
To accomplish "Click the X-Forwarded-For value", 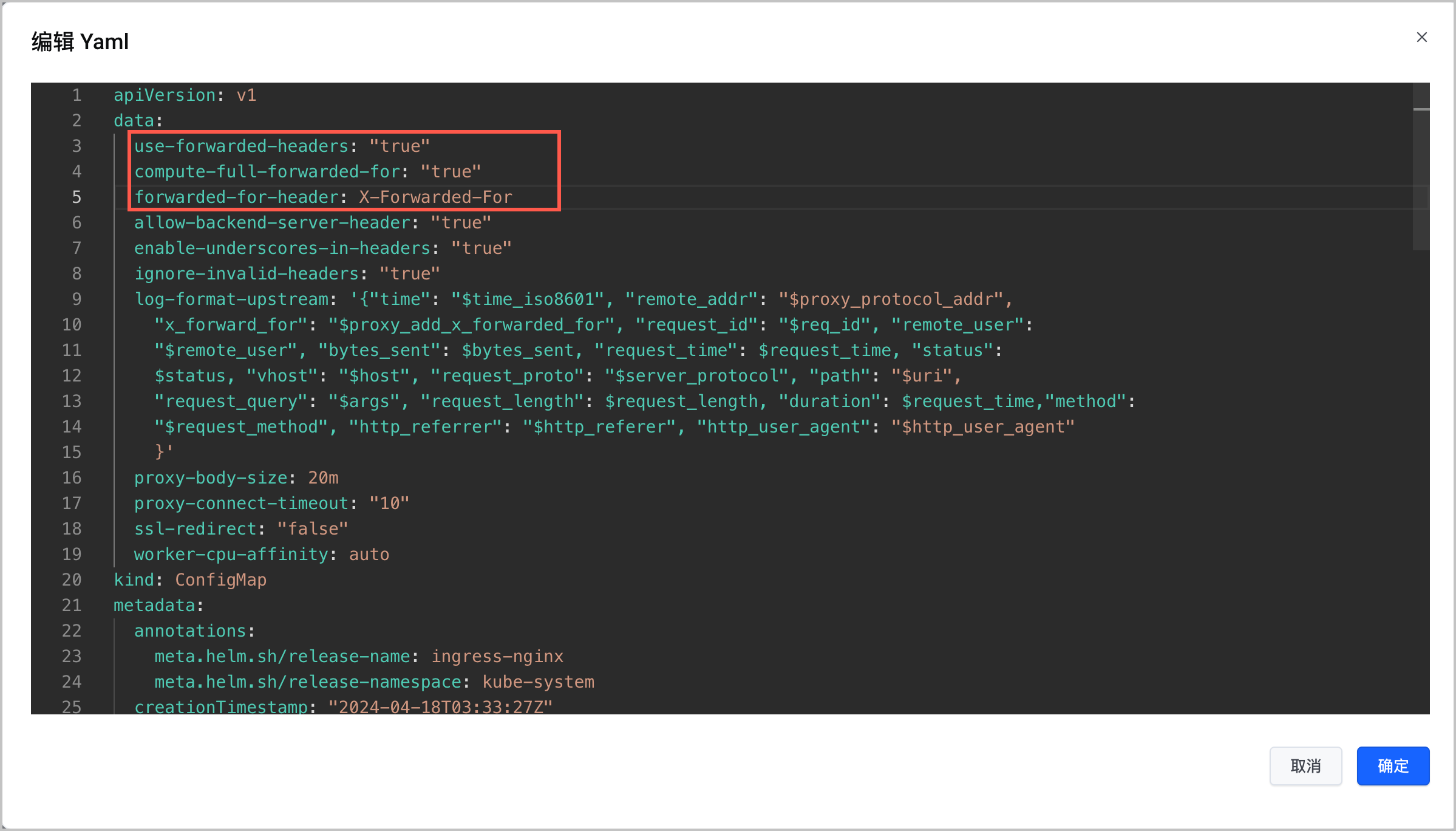I will (x=435, y=197).
